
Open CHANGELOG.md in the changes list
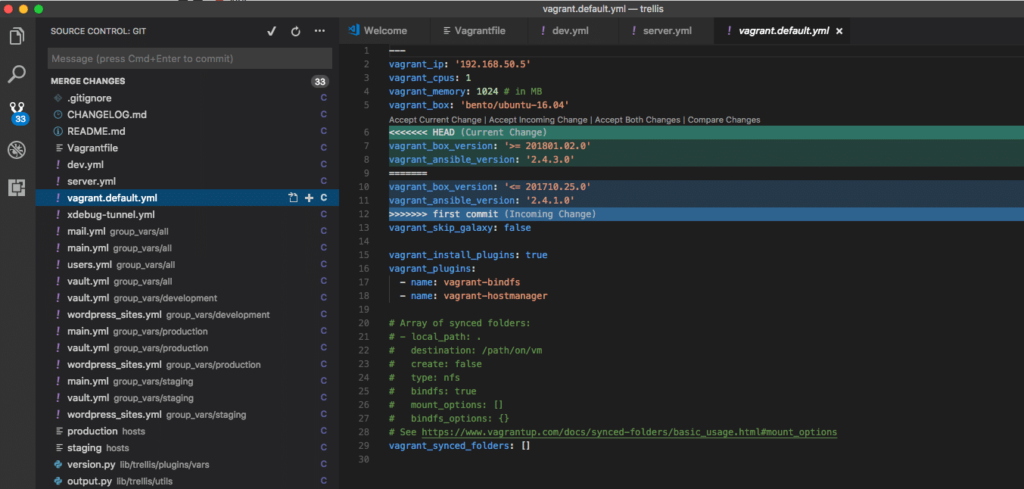(x=187, y=114)
